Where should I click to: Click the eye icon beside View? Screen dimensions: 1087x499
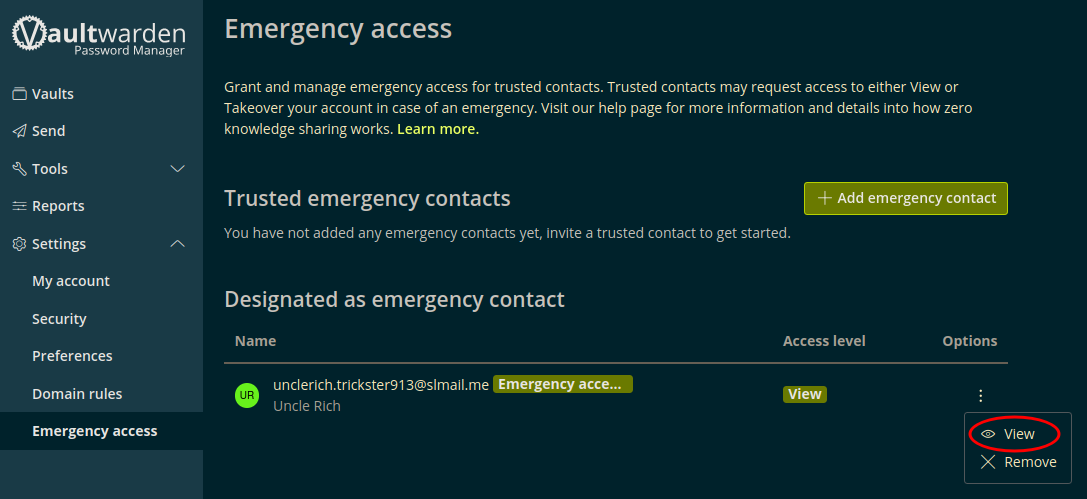coord(988,434)
